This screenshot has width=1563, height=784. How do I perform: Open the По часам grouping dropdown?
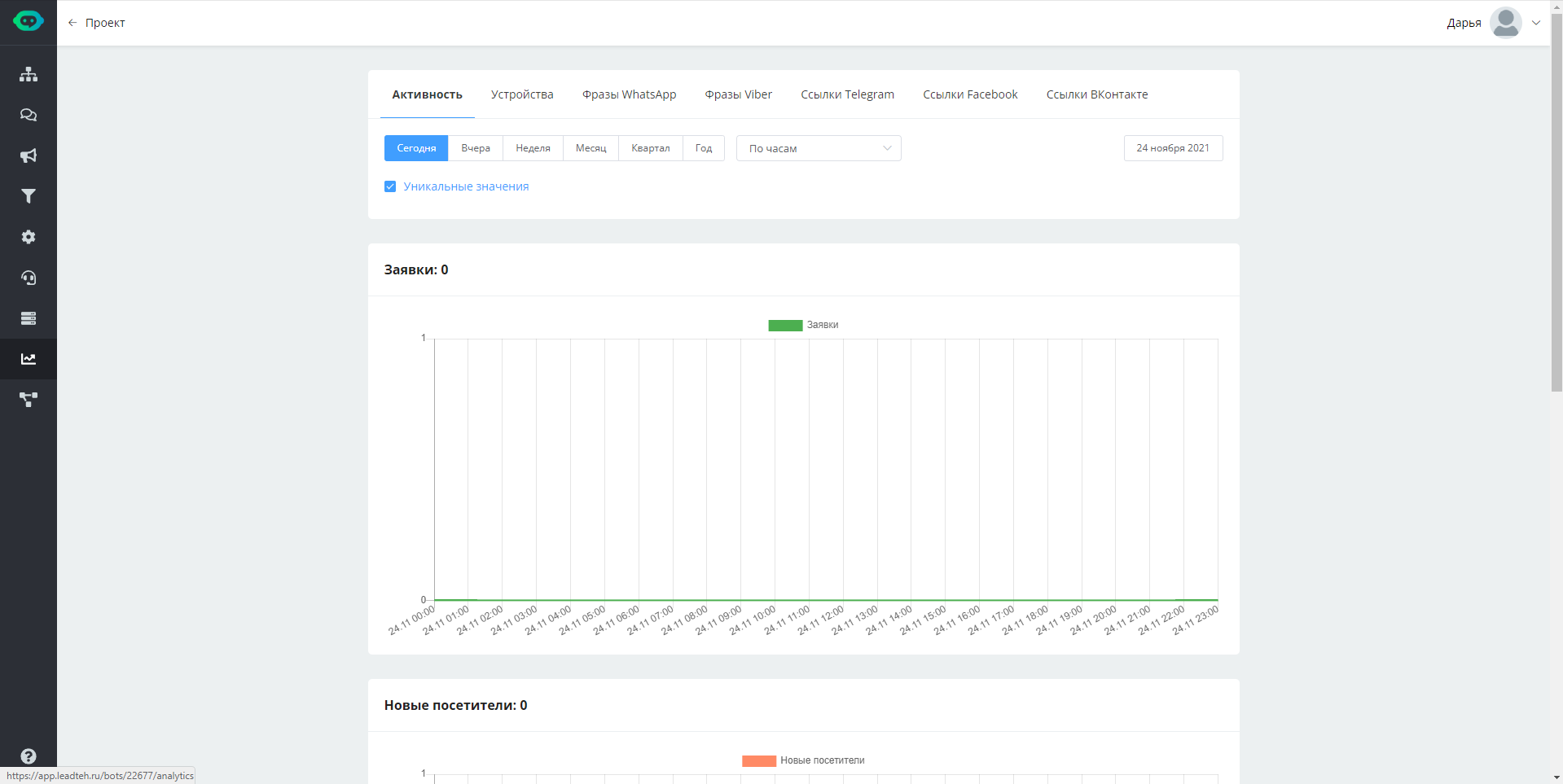[819, 148]
